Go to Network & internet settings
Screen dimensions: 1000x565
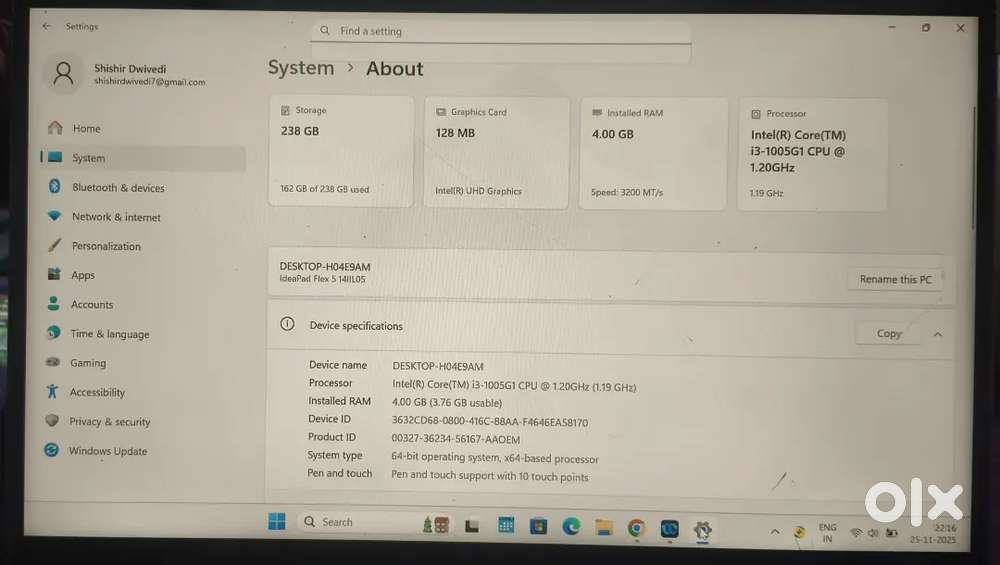115,217
